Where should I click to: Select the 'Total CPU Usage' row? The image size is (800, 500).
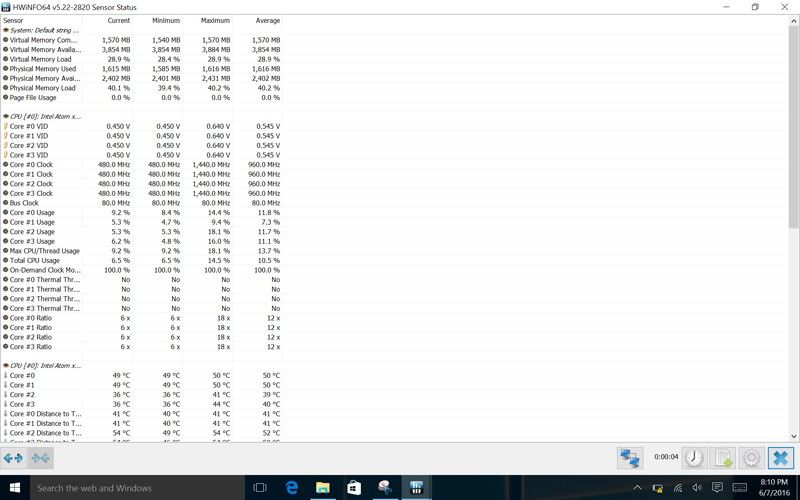tap(141, 260)
